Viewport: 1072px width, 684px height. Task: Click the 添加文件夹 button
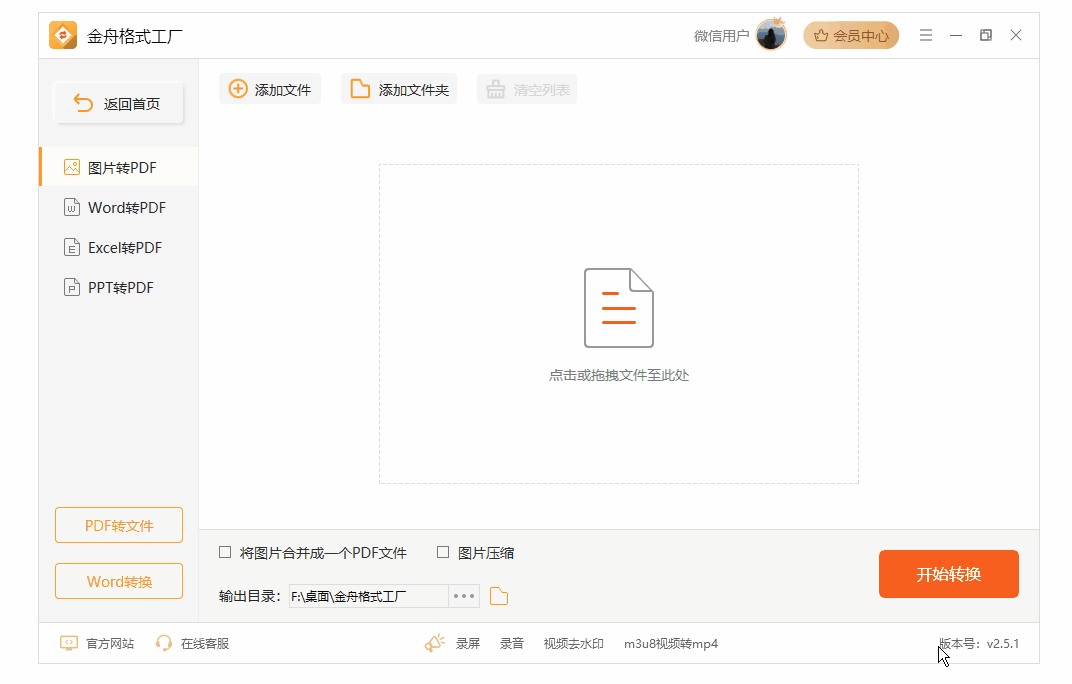[x=399, y=89]
